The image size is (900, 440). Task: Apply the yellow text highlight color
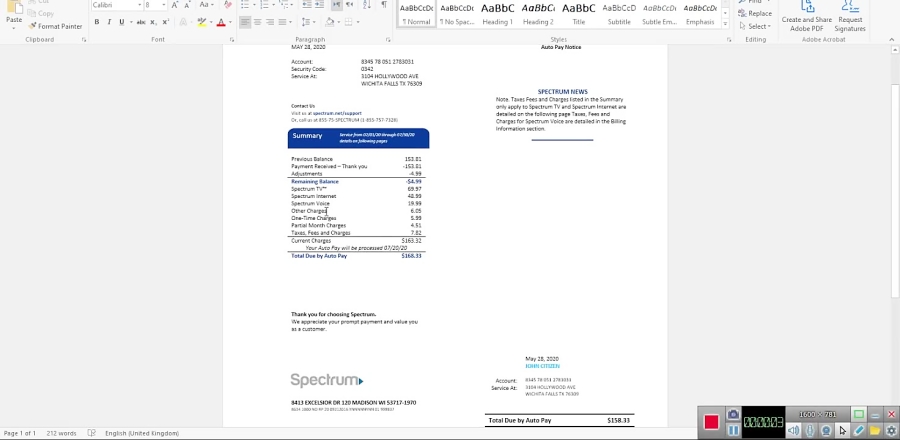click(x=201, y=22)
